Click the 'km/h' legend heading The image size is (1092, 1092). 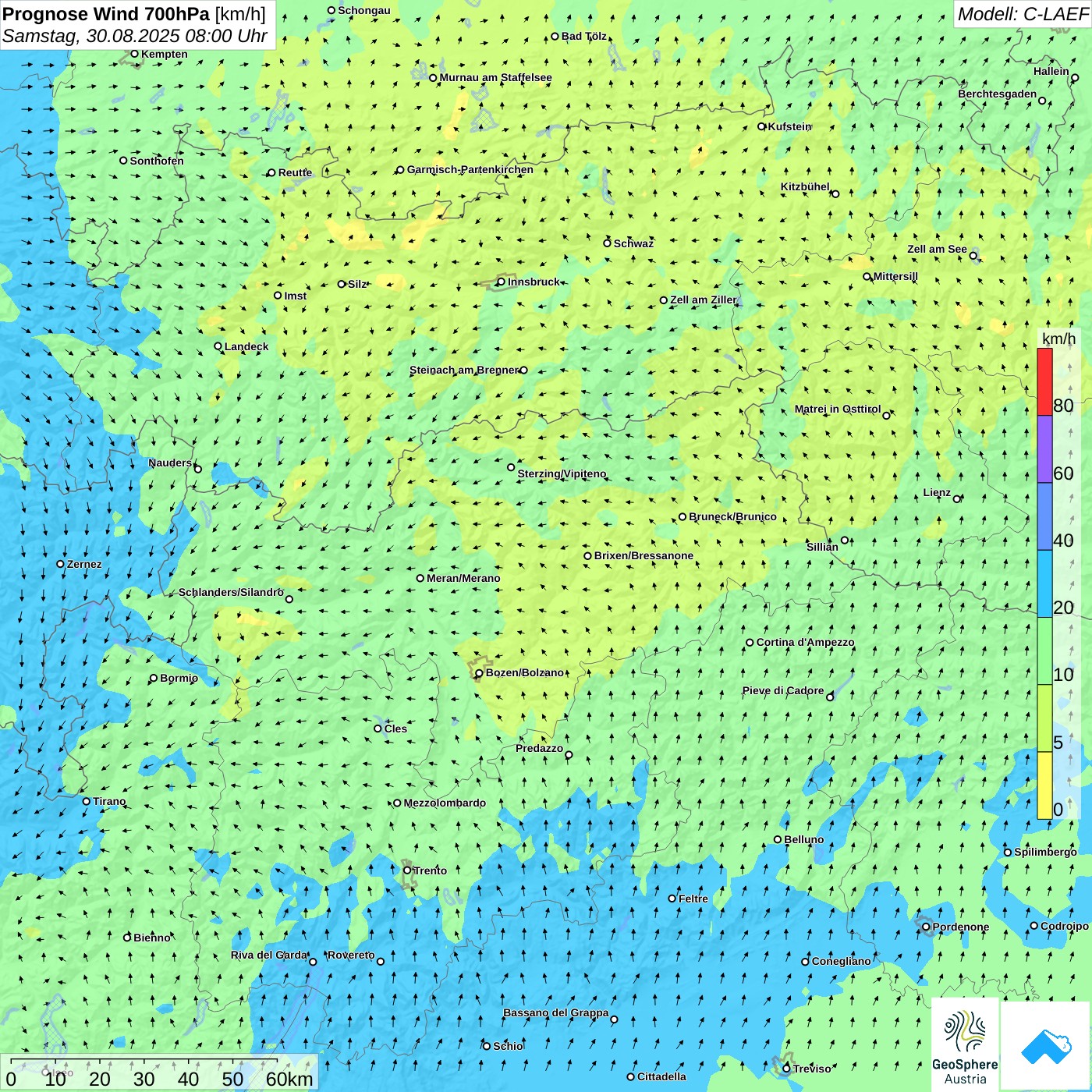pos(1058,339)
